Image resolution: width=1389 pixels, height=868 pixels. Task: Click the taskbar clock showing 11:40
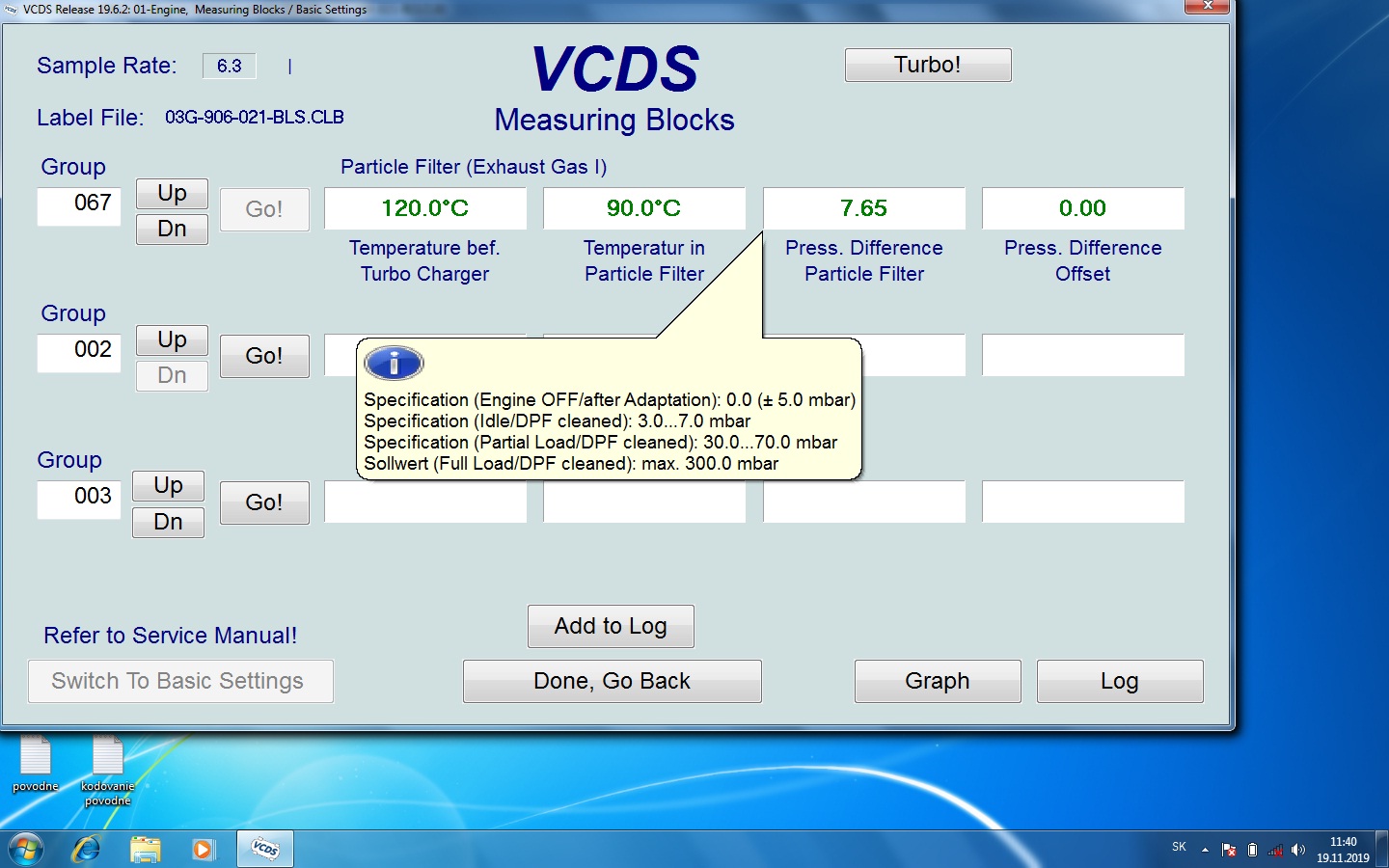[1343, 850]
